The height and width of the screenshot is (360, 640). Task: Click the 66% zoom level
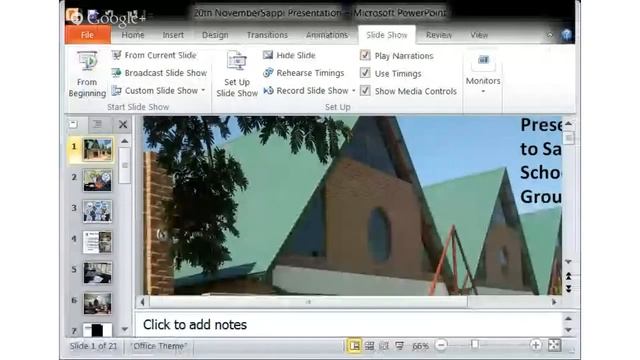420,346
